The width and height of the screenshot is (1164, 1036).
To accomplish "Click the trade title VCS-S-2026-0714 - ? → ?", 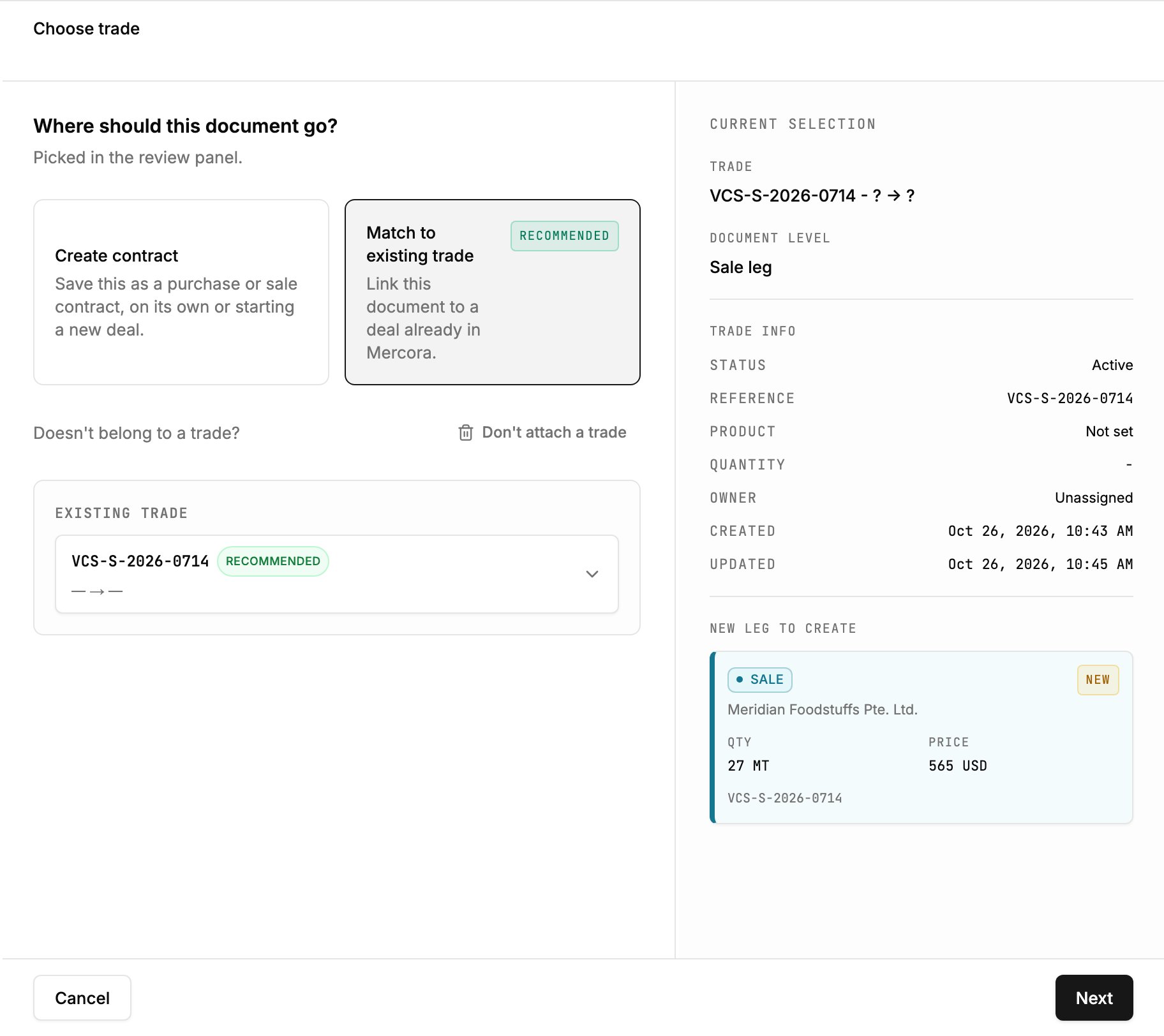I will 812,196.
